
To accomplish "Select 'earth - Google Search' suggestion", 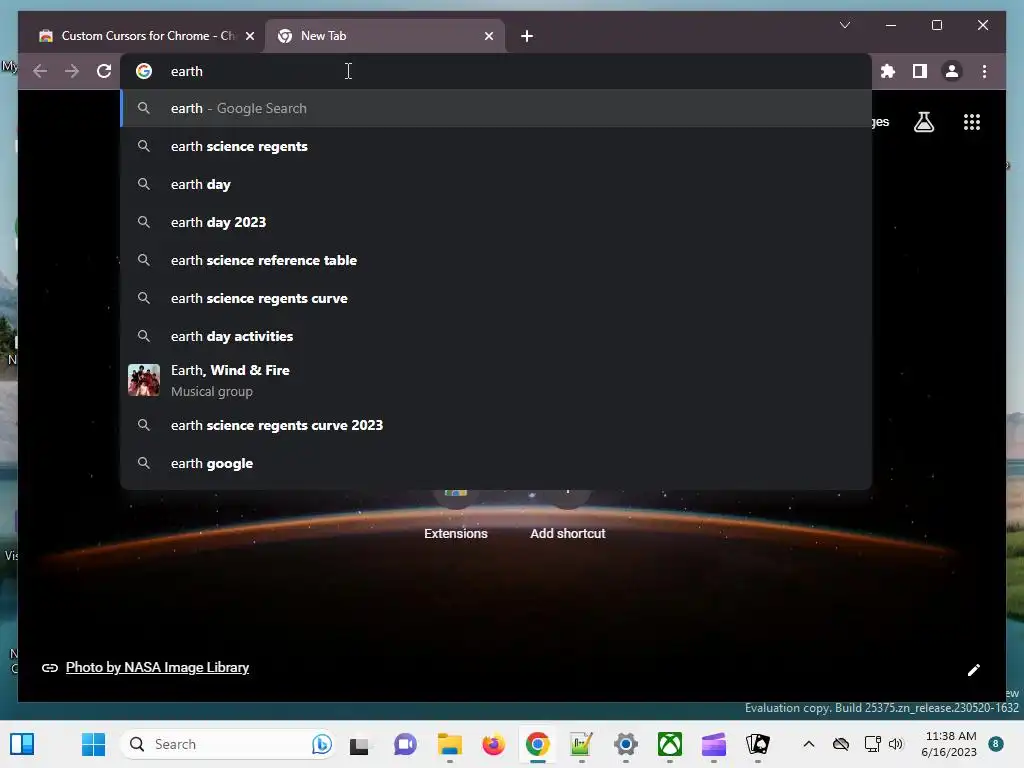I will point(496,108).
